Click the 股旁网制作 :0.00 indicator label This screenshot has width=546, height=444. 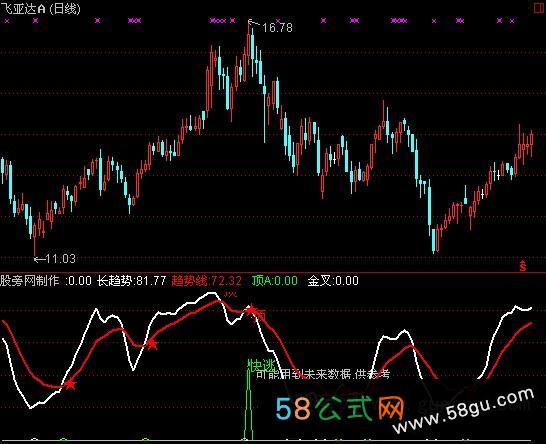pyautogui.click(x=46, y=281)
